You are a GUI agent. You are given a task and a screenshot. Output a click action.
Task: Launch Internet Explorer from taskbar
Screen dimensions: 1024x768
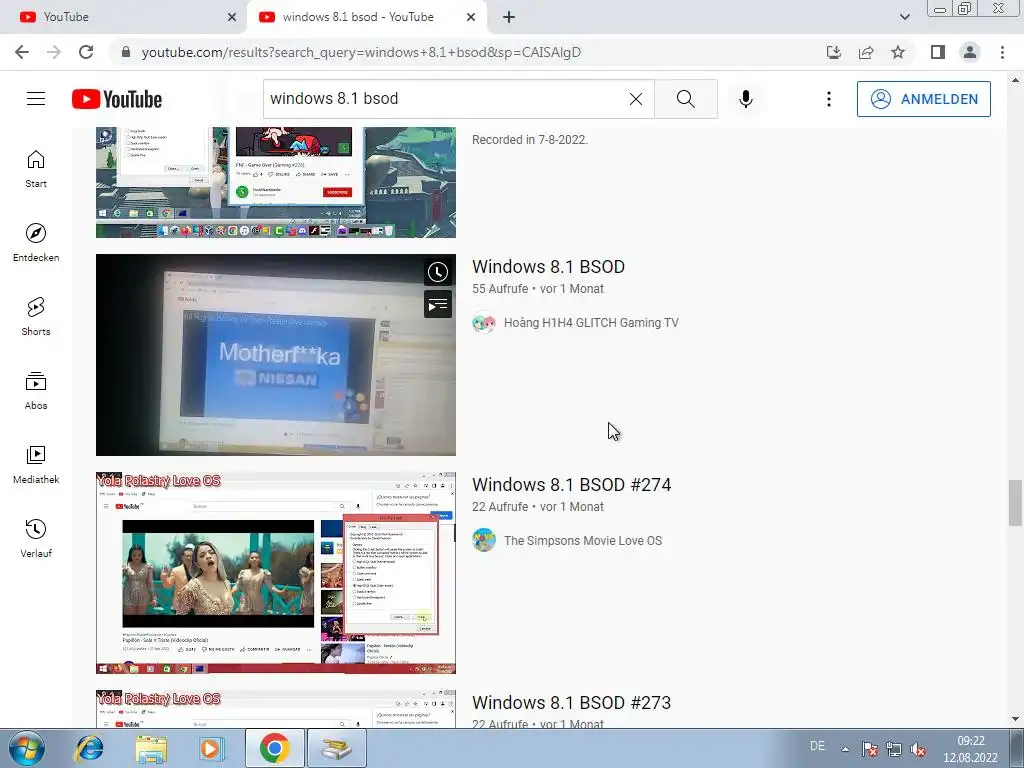tap(89, 748)
